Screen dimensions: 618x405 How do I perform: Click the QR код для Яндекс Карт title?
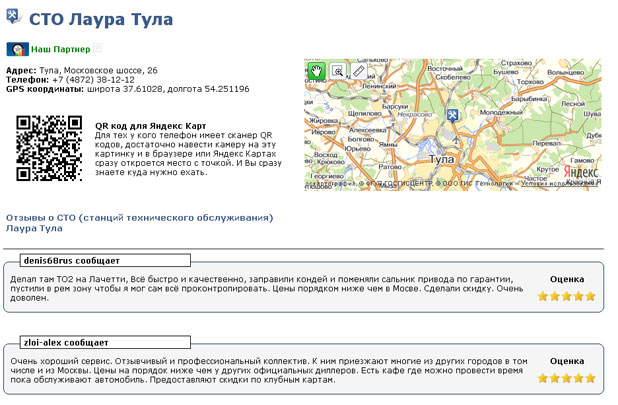(x=150, y=125)
